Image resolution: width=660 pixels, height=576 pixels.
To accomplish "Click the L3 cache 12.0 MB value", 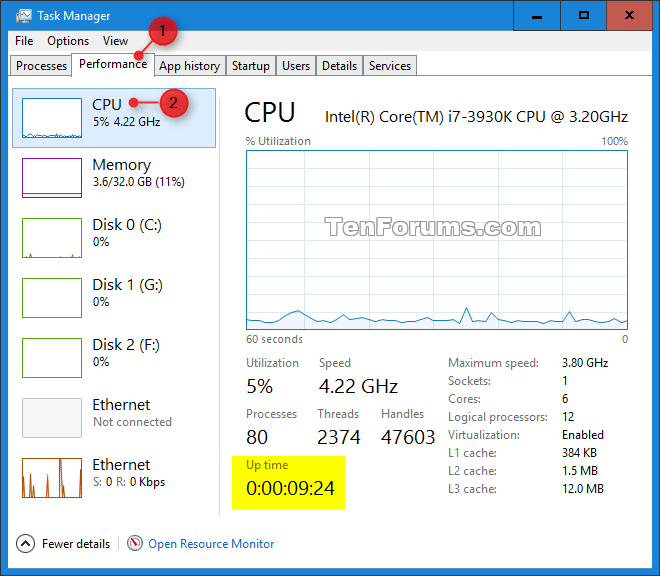I will coord(583,489).
